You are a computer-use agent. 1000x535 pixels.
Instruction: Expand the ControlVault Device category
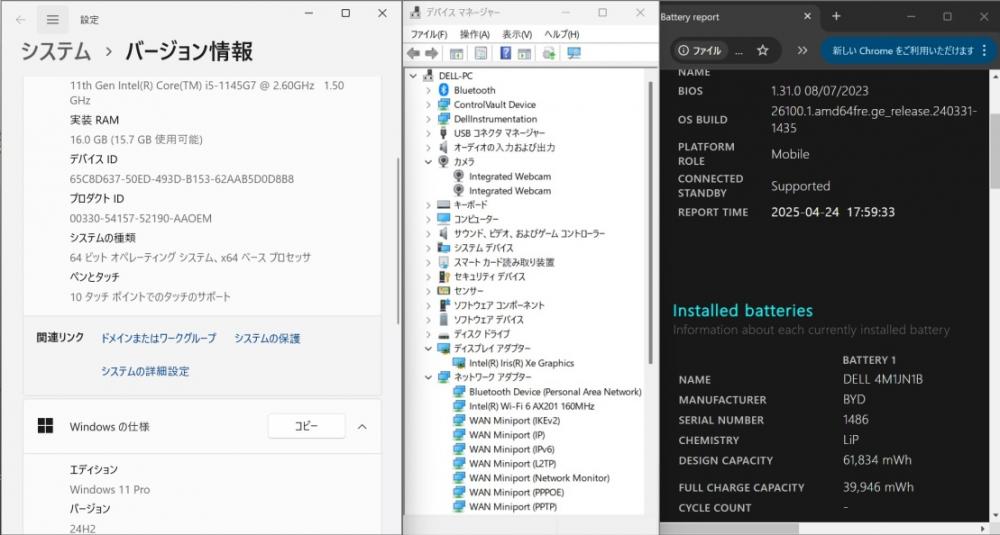[428, 105]
